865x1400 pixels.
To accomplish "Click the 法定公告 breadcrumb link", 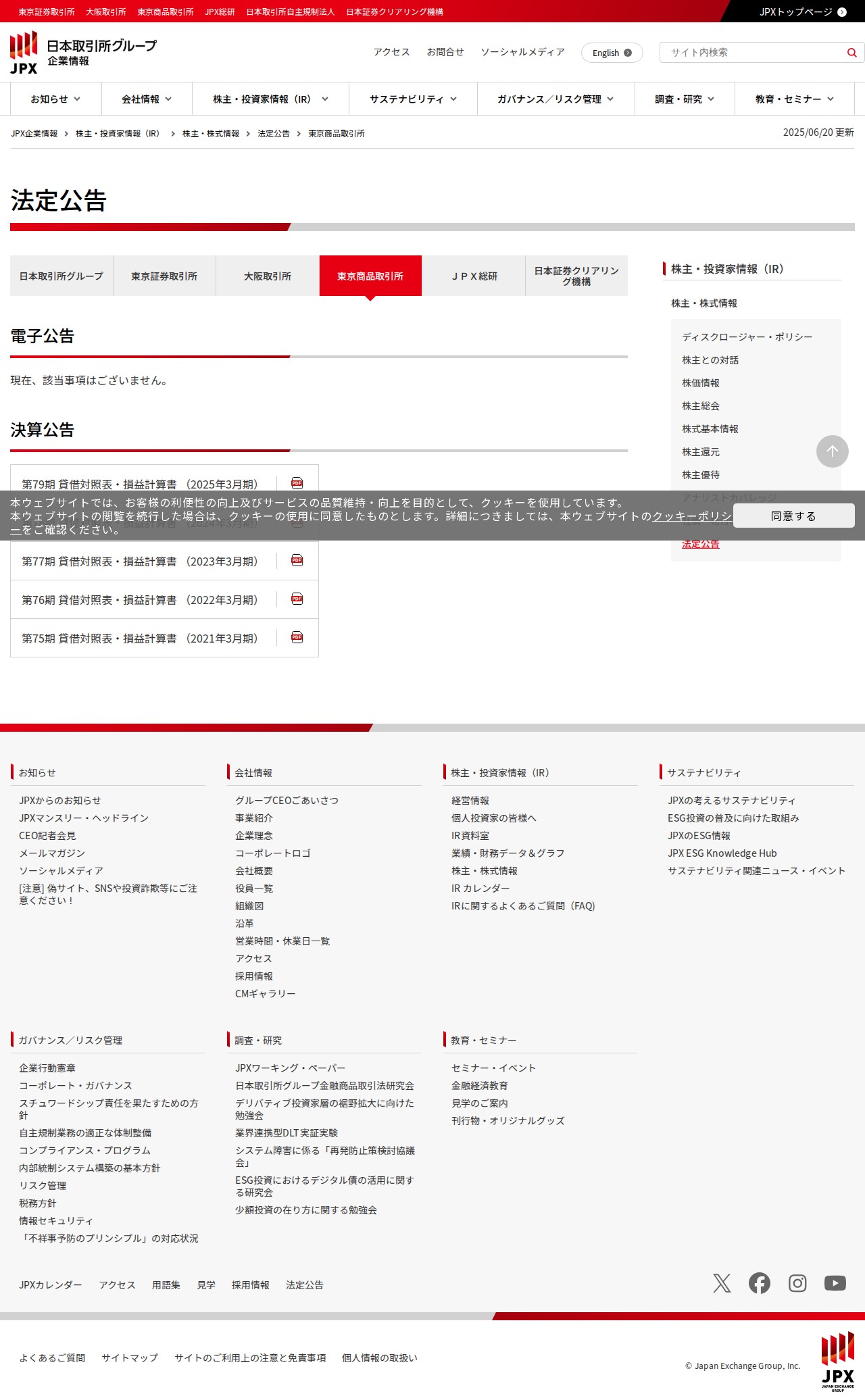I will tap(273, 134).
